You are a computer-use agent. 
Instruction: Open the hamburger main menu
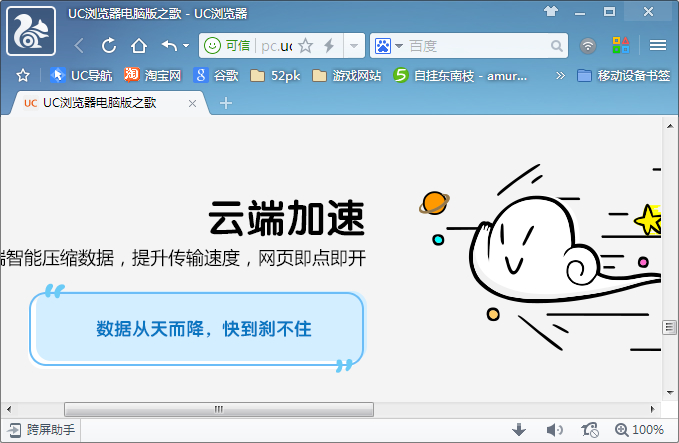[x=657, y=45]
